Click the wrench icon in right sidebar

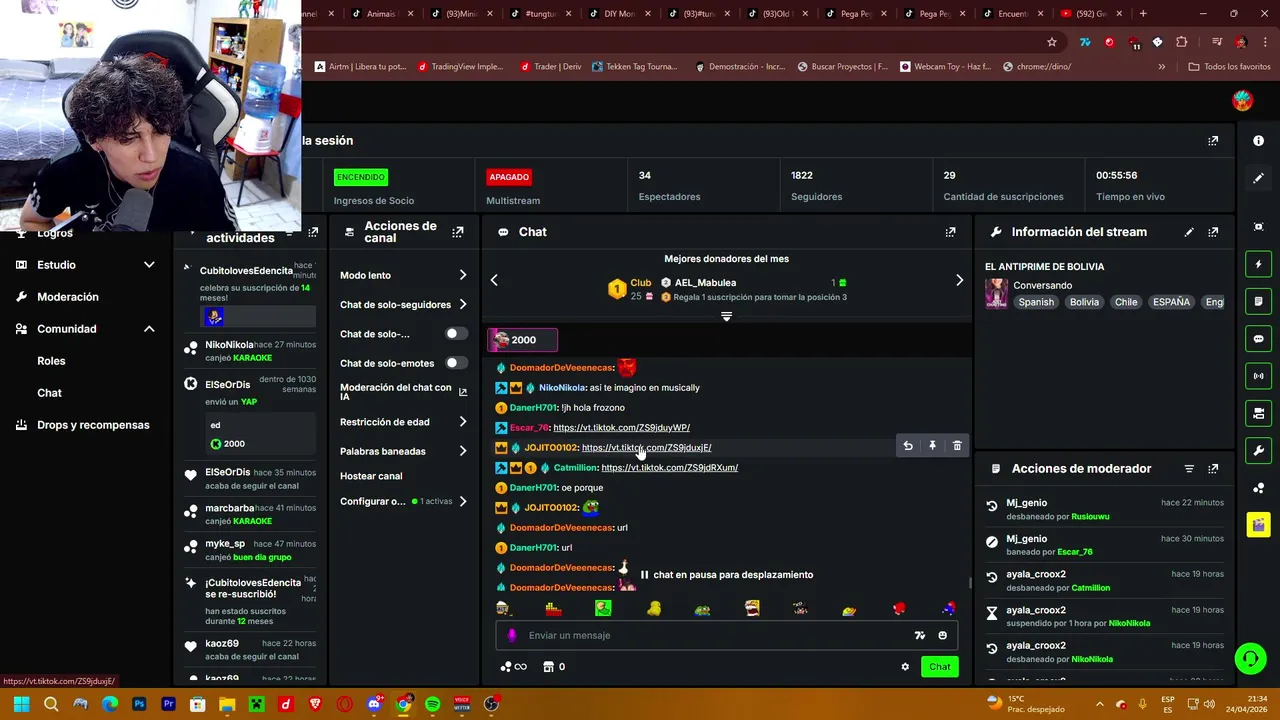[1258, 450]
